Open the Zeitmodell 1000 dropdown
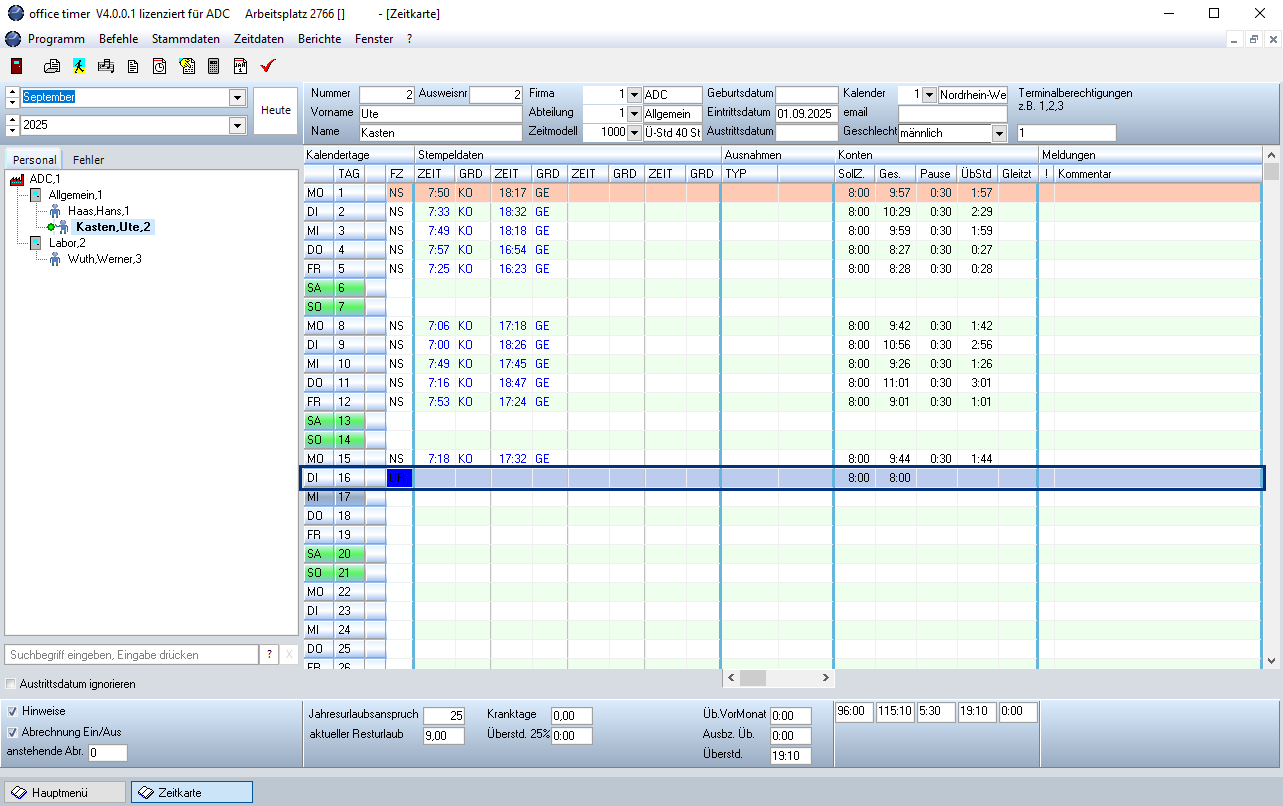This screenshot has width=1283, height=806. click(634, 131)
